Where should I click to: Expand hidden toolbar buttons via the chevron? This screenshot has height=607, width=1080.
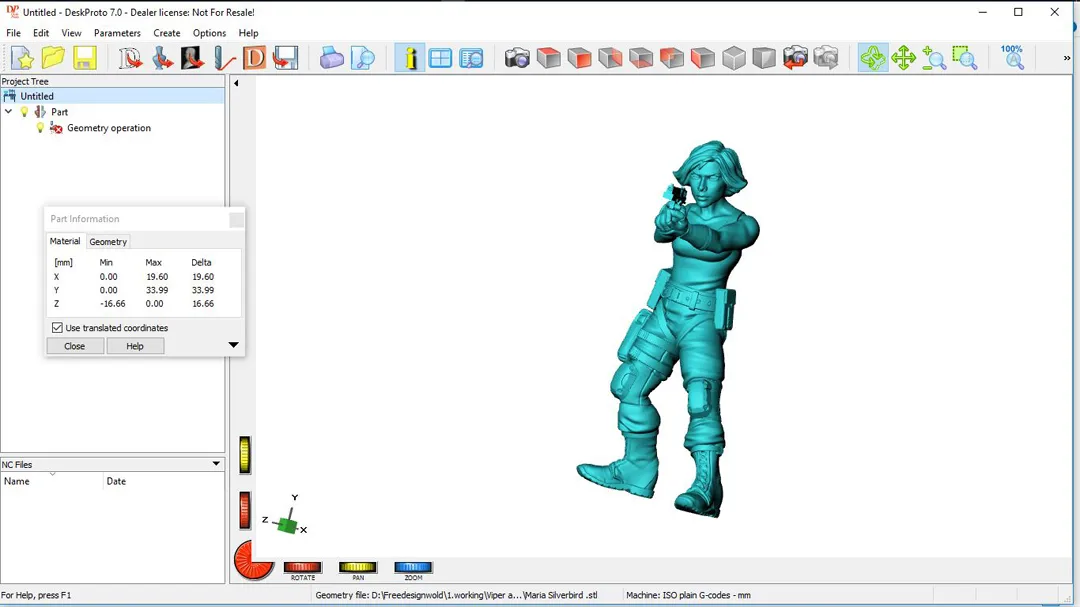click(1067, 58)
